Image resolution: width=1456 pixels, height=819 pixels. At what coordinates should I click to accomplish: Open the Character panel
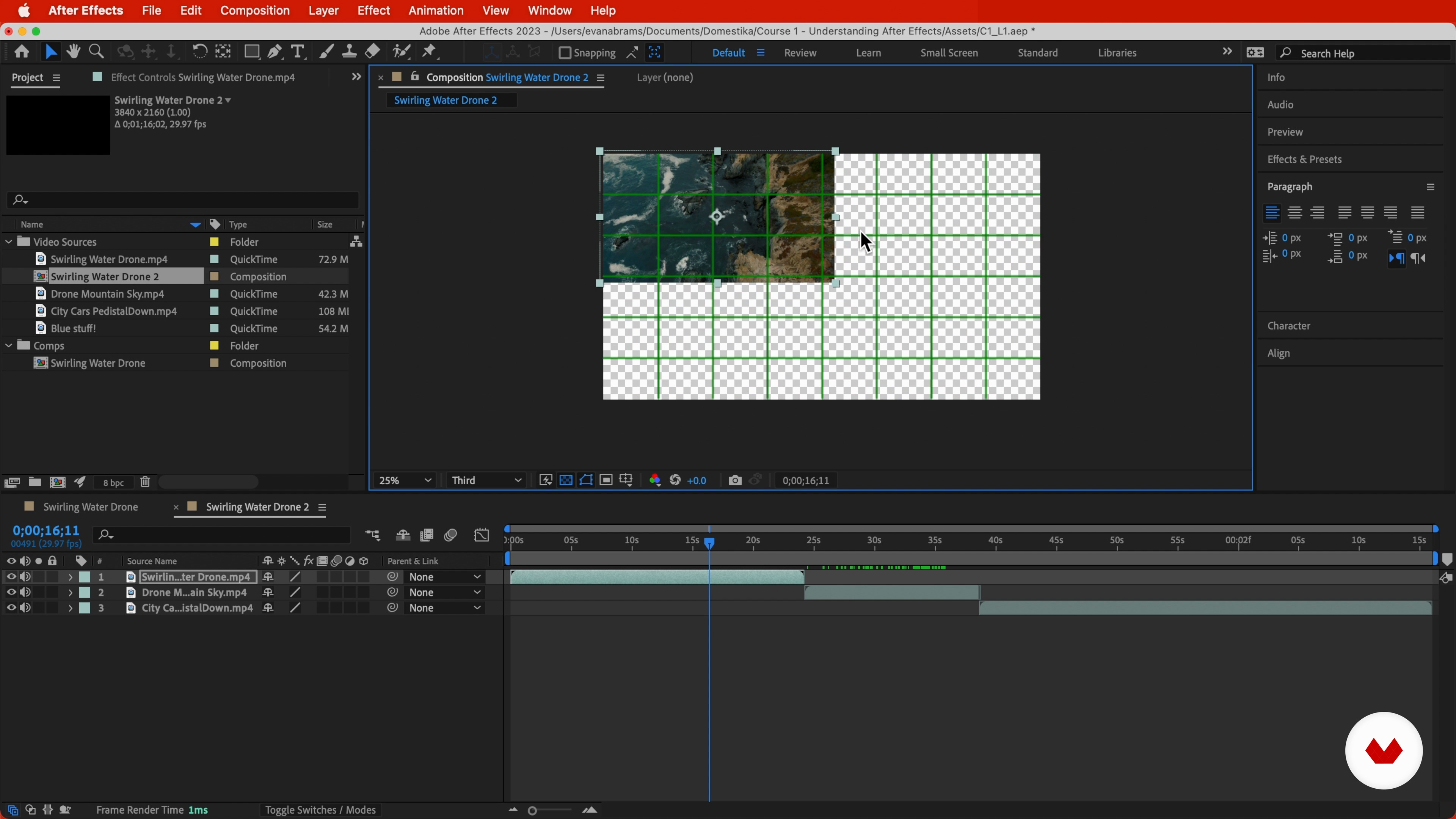point(1288,326)
